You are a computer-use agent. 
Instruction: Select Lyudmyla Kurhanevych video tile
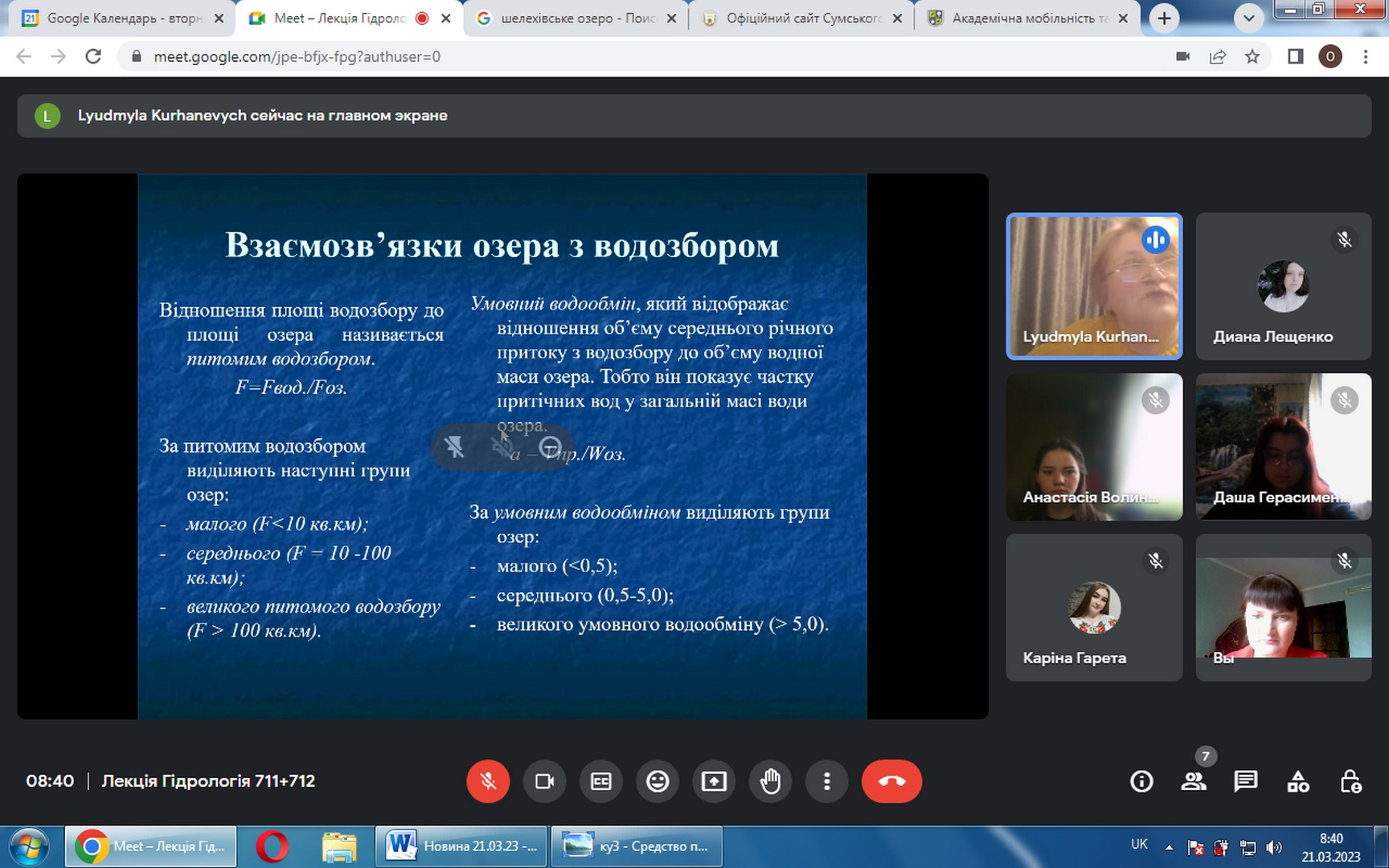tap(1094, 286)
